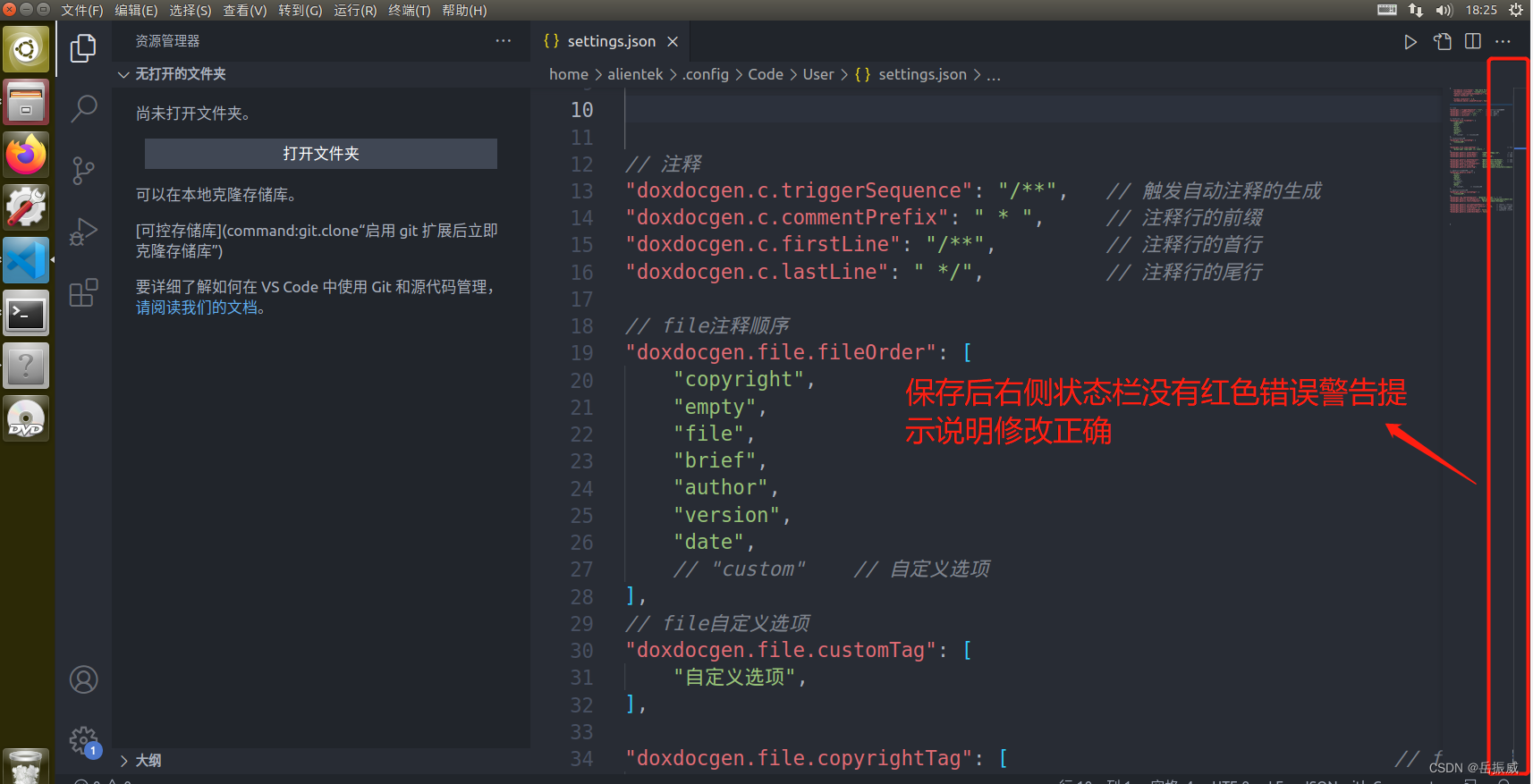This screenshot has width=1533, height=784.
Task: Click the 资源管理器 panel title
Action: [x=167, y=41]
